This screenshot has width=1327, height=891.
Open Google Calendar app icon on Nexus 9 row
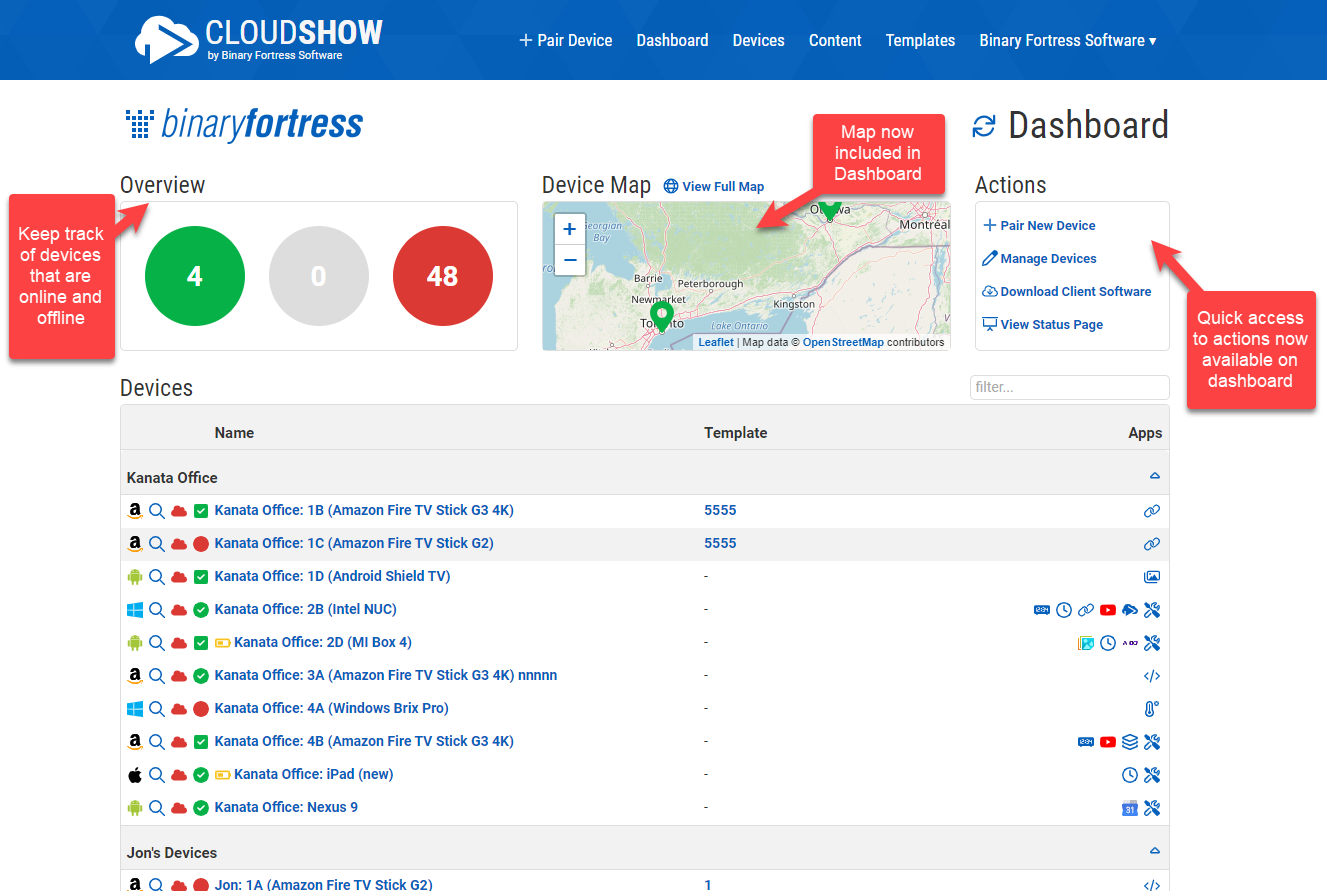[1130, 808]
